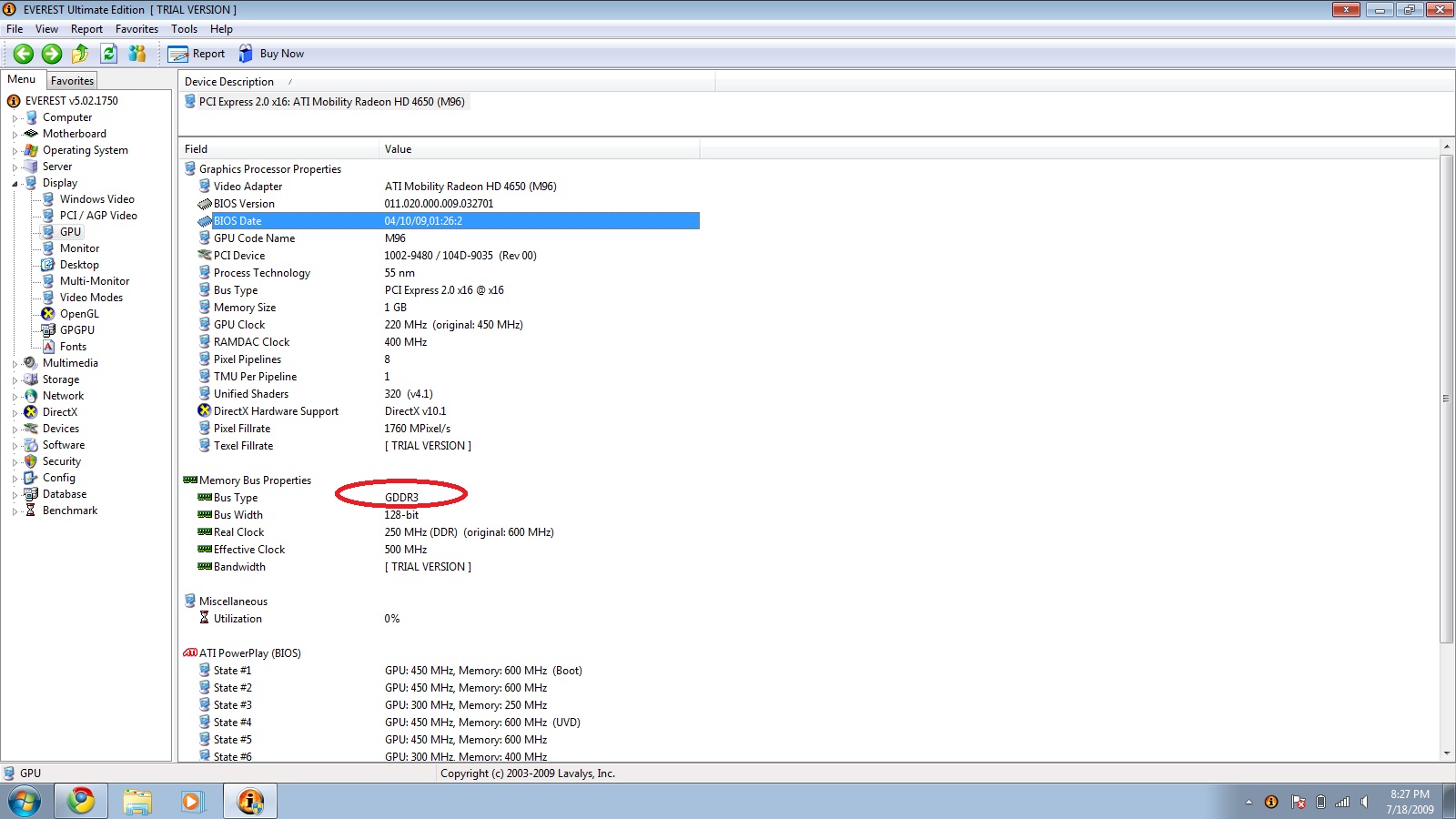Sort by the Field column header
1456x819 pixels.
[278, 149]
